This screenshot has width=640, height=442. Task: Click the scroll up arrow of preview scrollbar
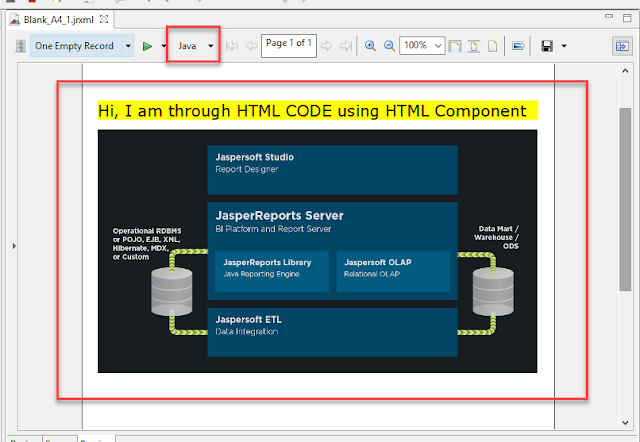(x=625, y=71)
